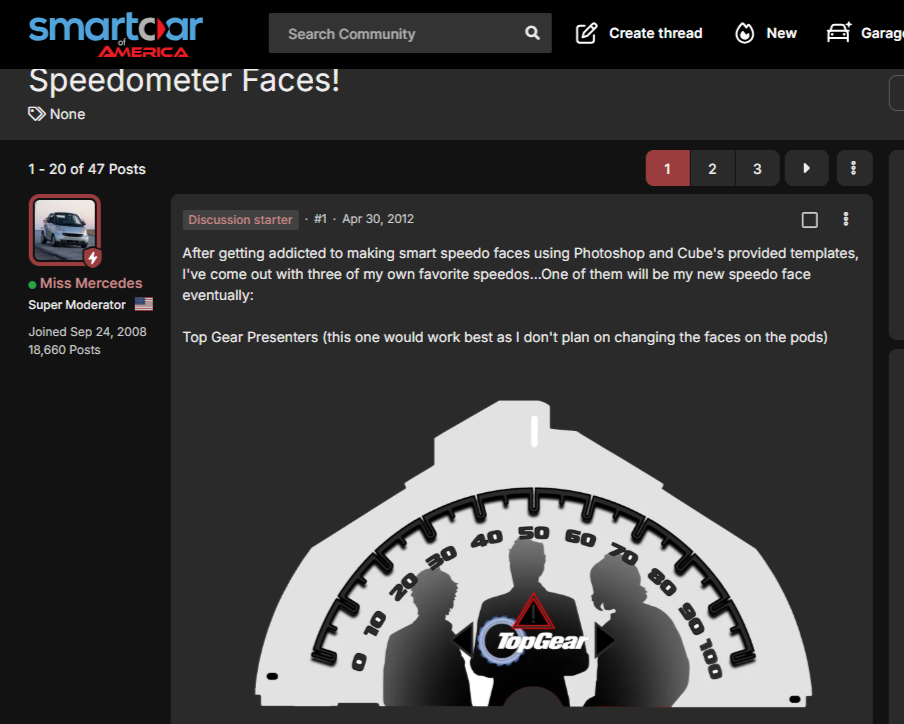This screenshot has width=904, height=724.
Task: Click the Garage car icon
Action: tap(838, 34)
